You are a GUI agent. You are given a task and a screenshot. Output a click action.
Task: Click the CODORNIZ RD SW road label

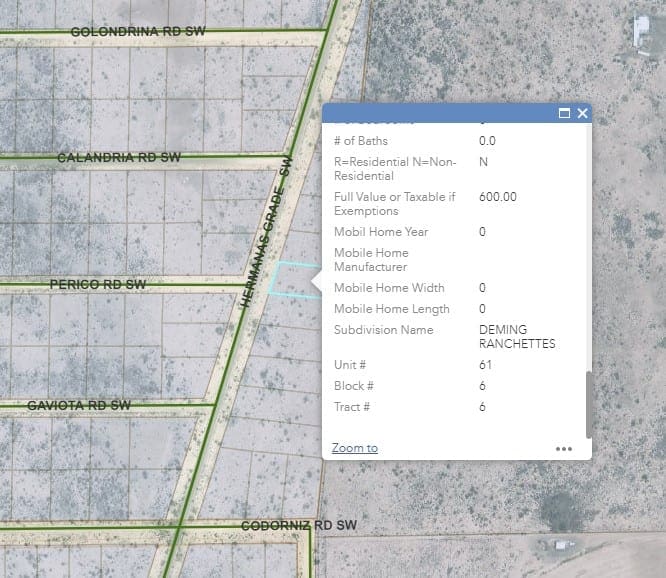pyautogui.click(x=299, y=525)
